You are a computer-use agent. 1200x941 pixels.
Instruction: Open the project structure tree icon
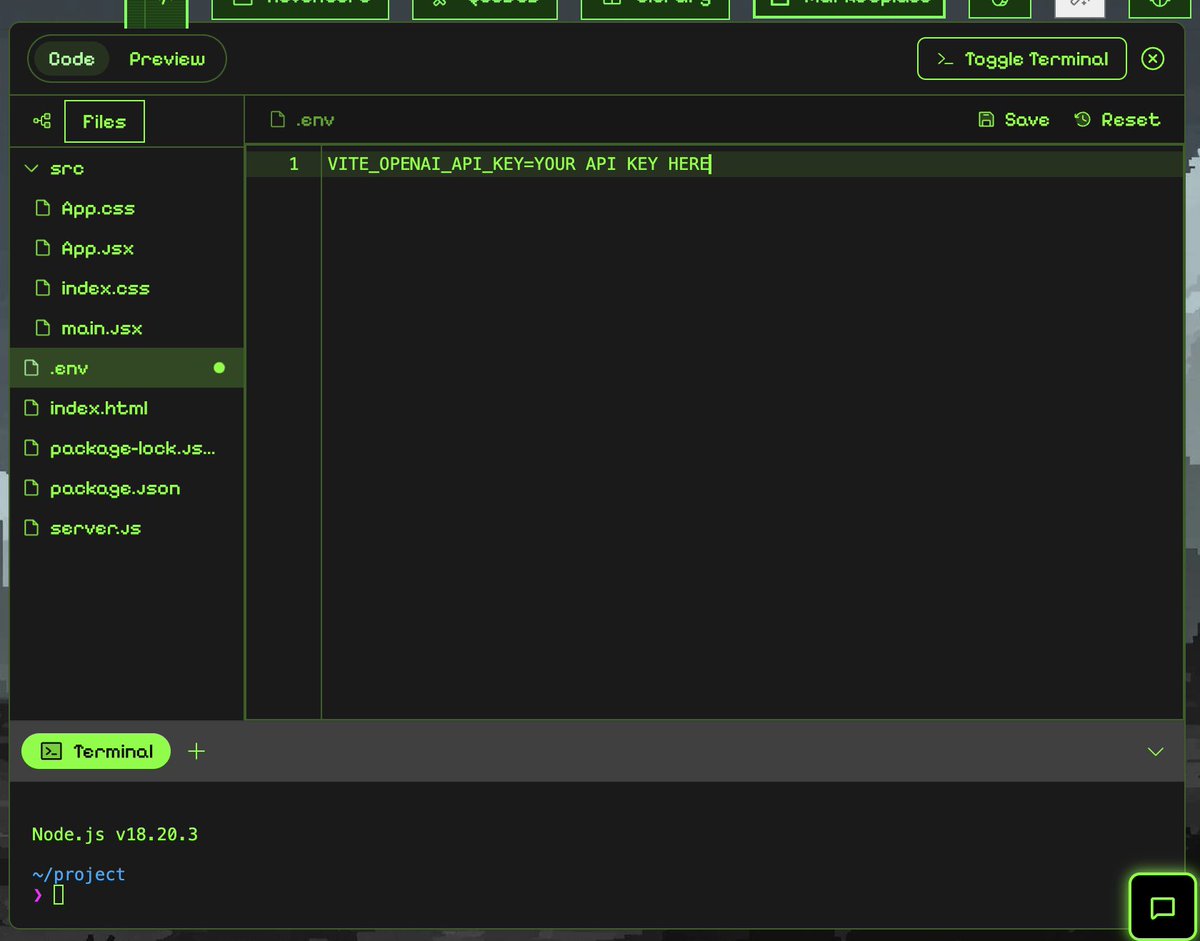coord(42,121)
